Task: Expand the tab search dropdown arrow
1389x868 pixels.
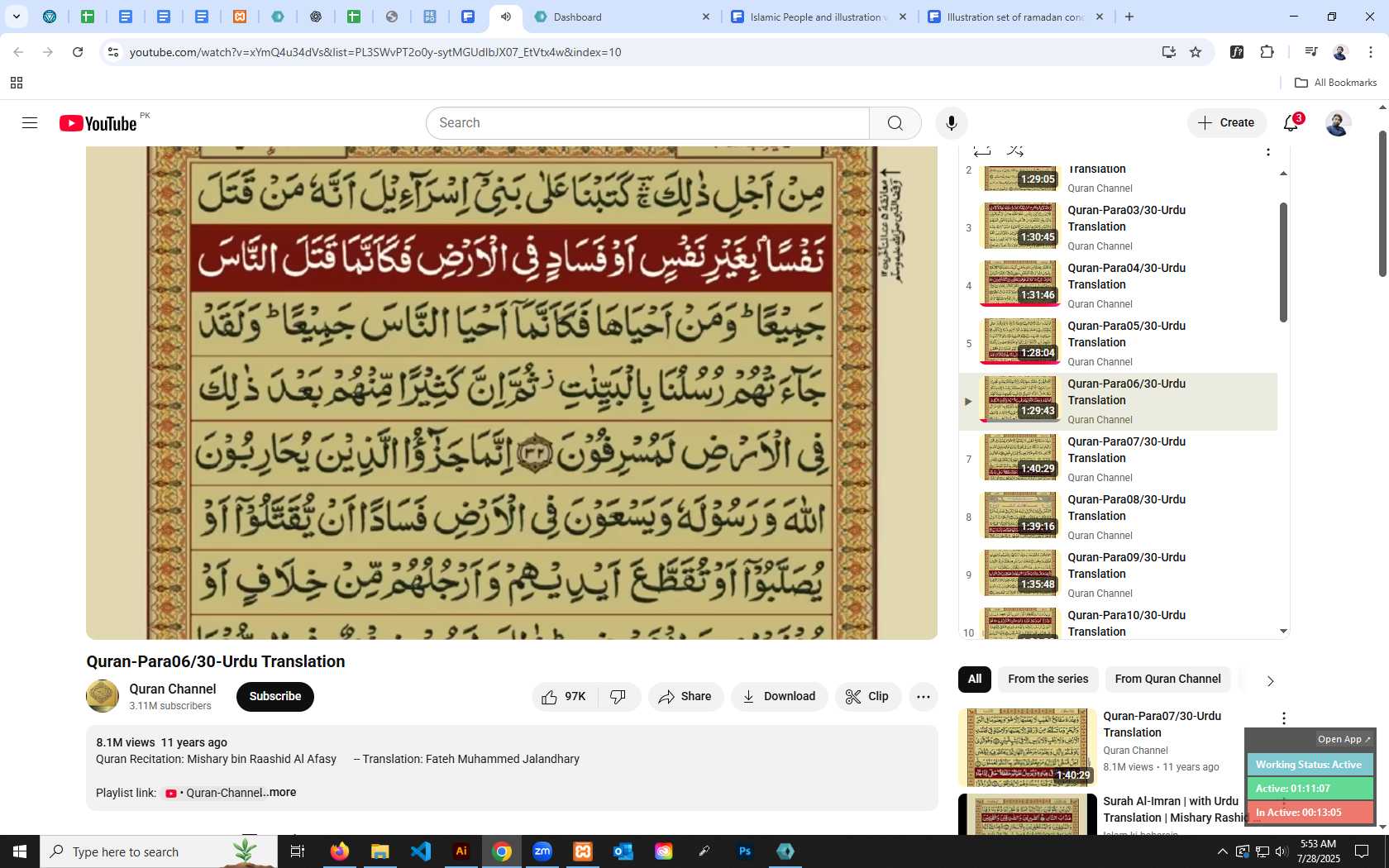Action: tap(16, 17)
